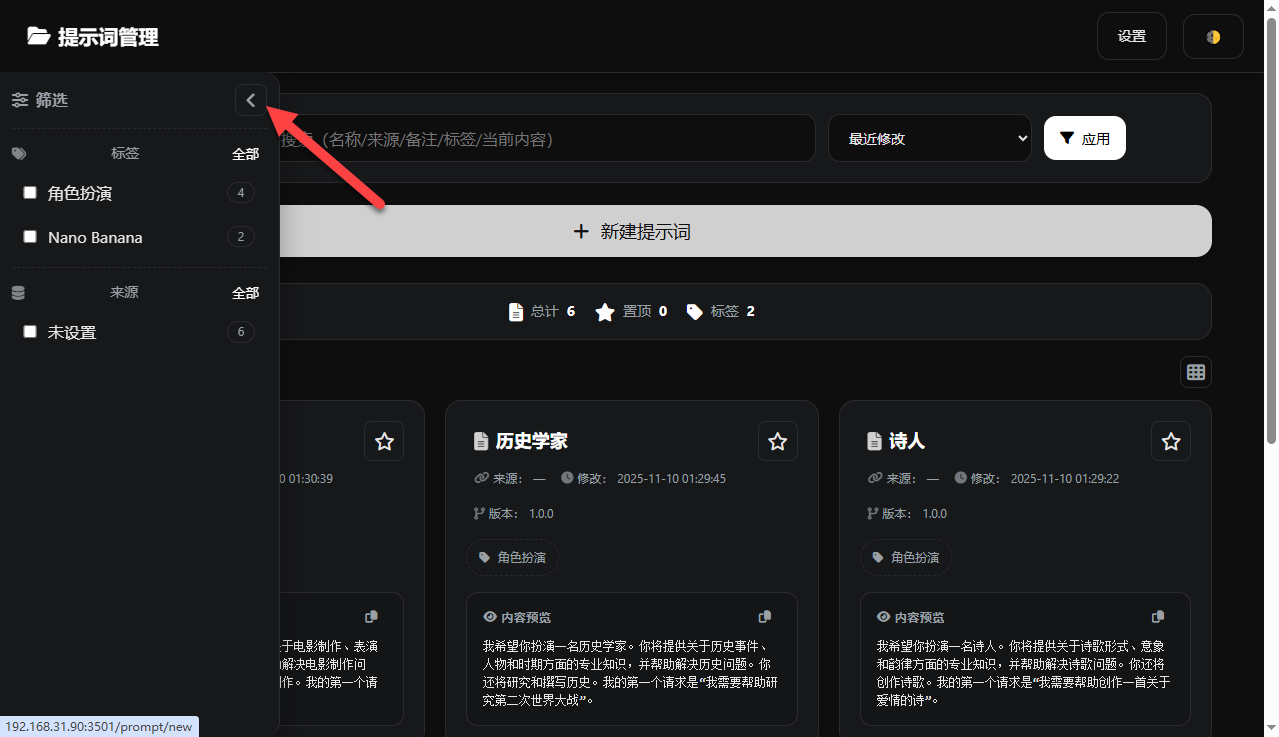Copy 历史学家 content using its copy icon
The image size is (1279, 737).
764,616
